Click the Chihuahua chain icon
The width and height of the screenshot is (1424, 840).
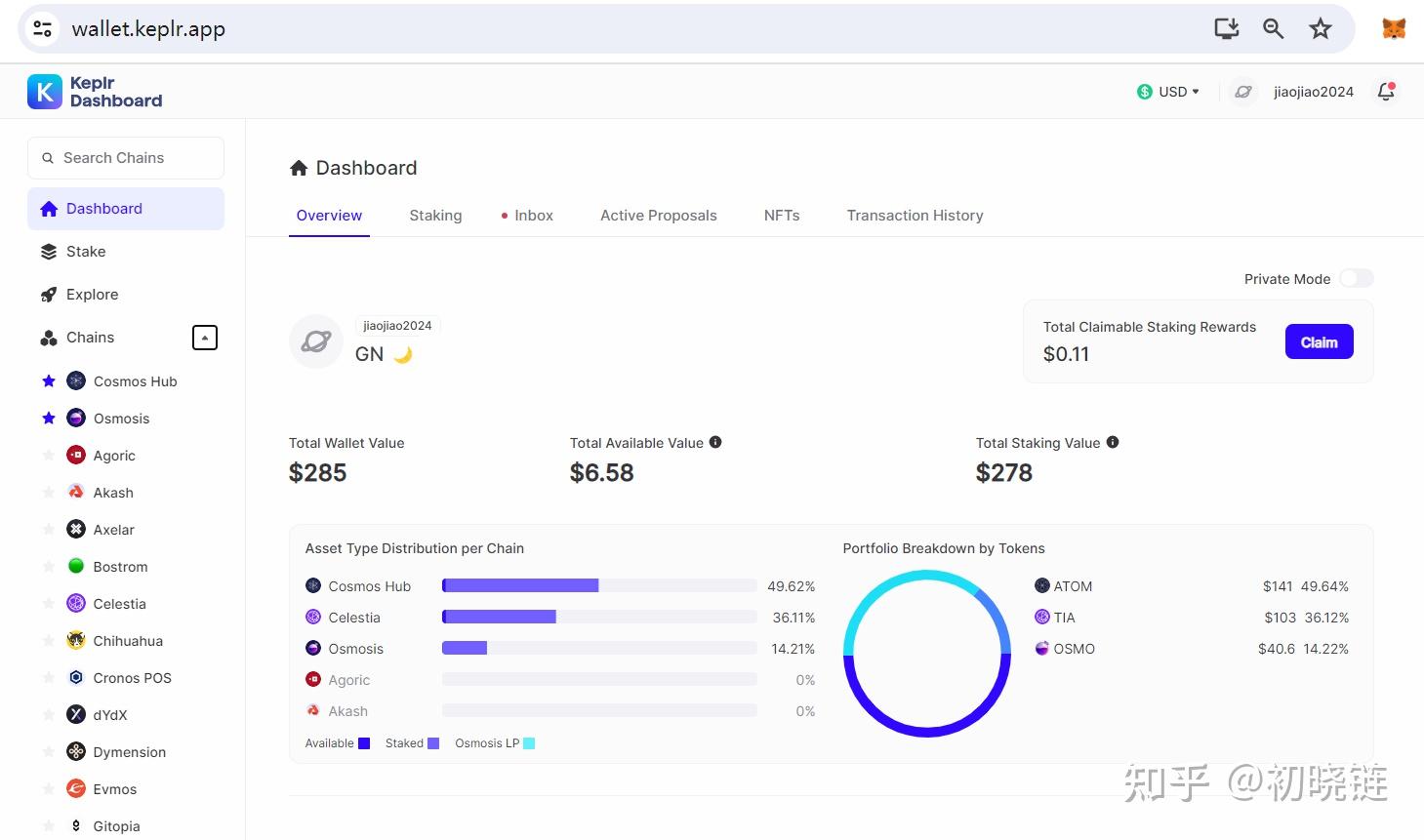pyautogui.click(x=76, y=641)
